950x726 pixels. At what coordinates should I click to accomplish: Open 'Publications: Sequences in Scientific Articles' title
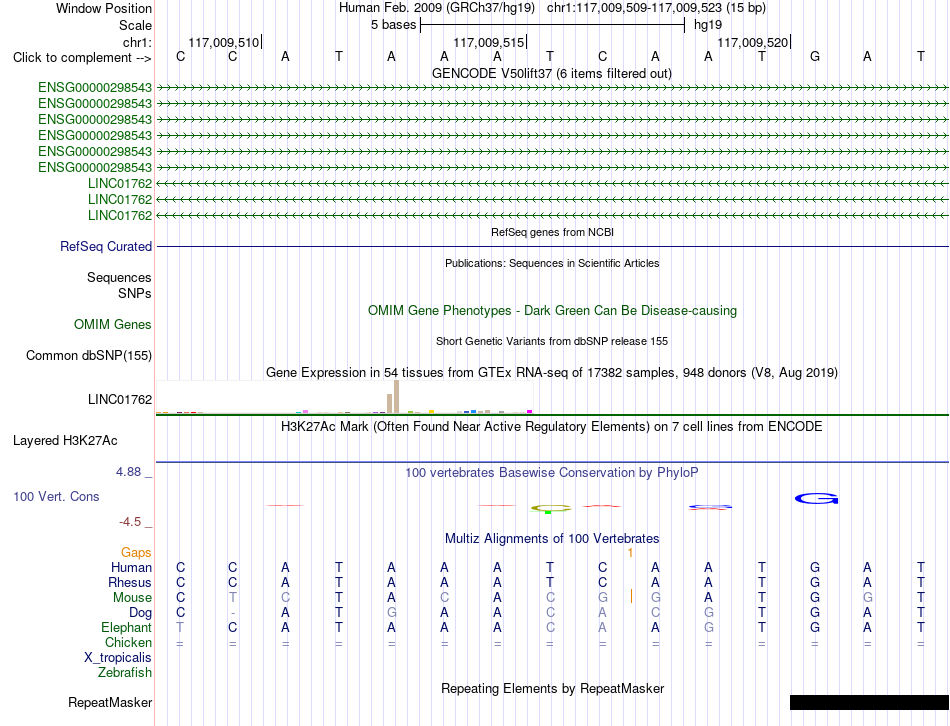tap(552, 263)
